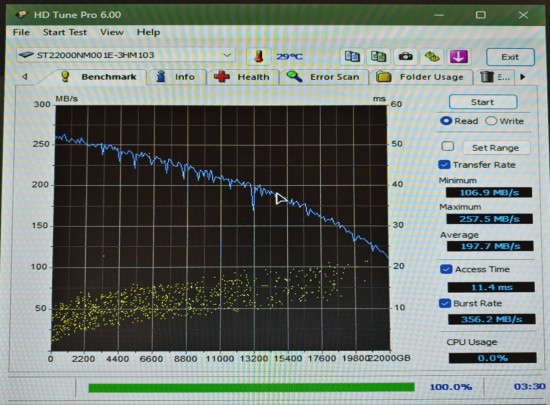
Task: Click the lightbulb icon on Benchmark tab
Action: point(65,76)
